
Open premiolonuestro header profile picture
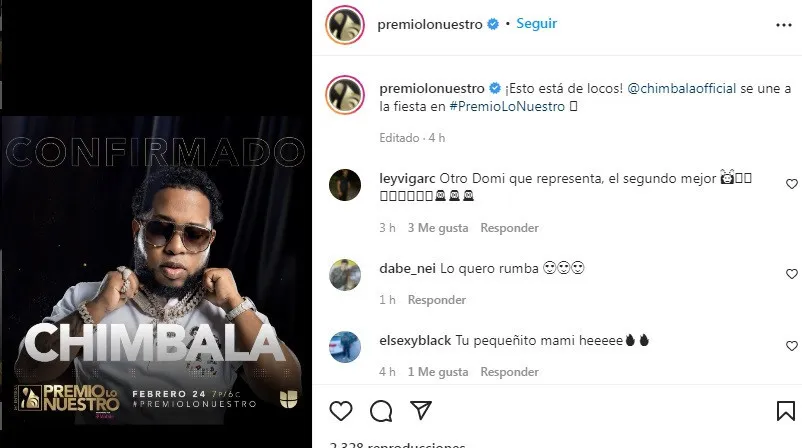click(345, 25)
